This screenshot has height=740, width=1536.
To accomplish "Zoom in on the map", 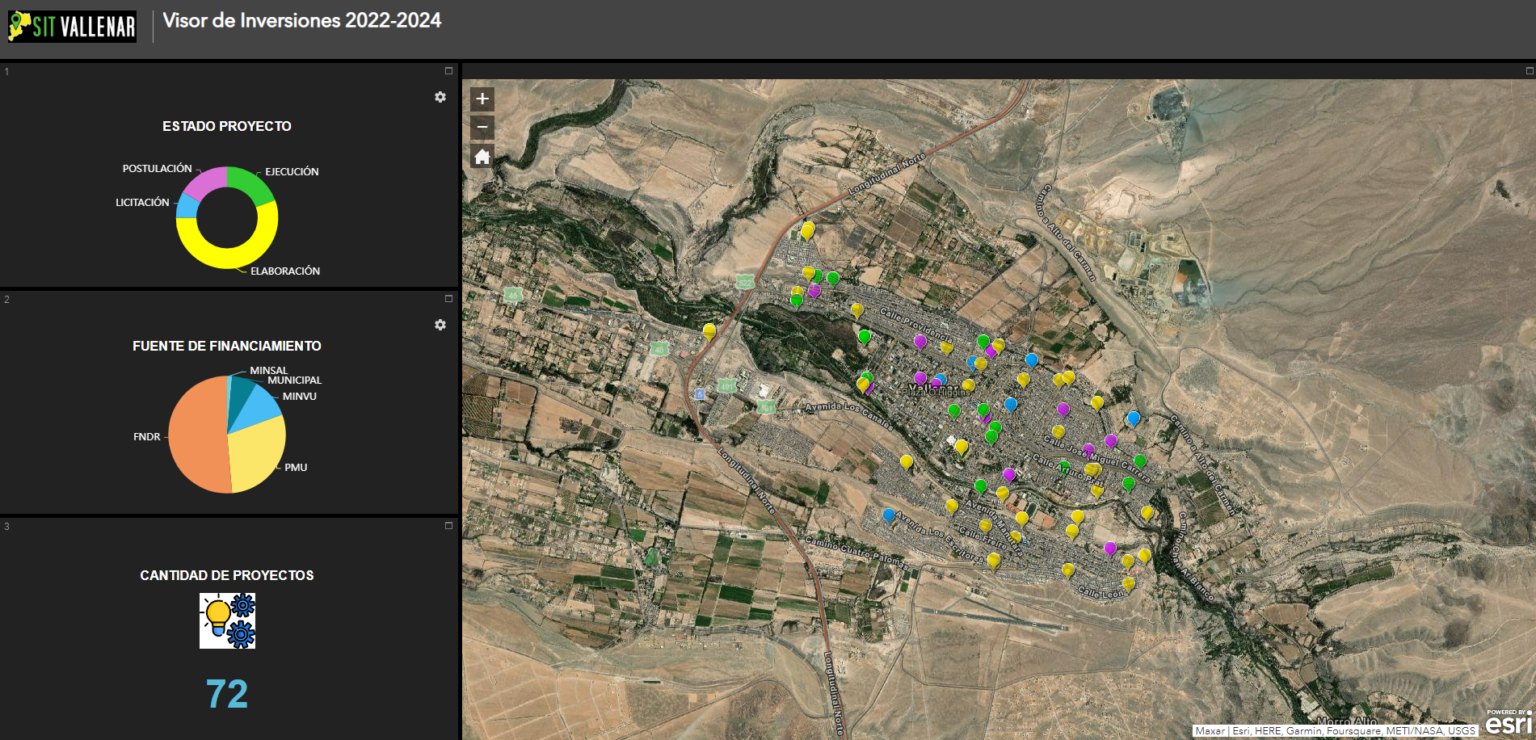I will coord(482,99).
